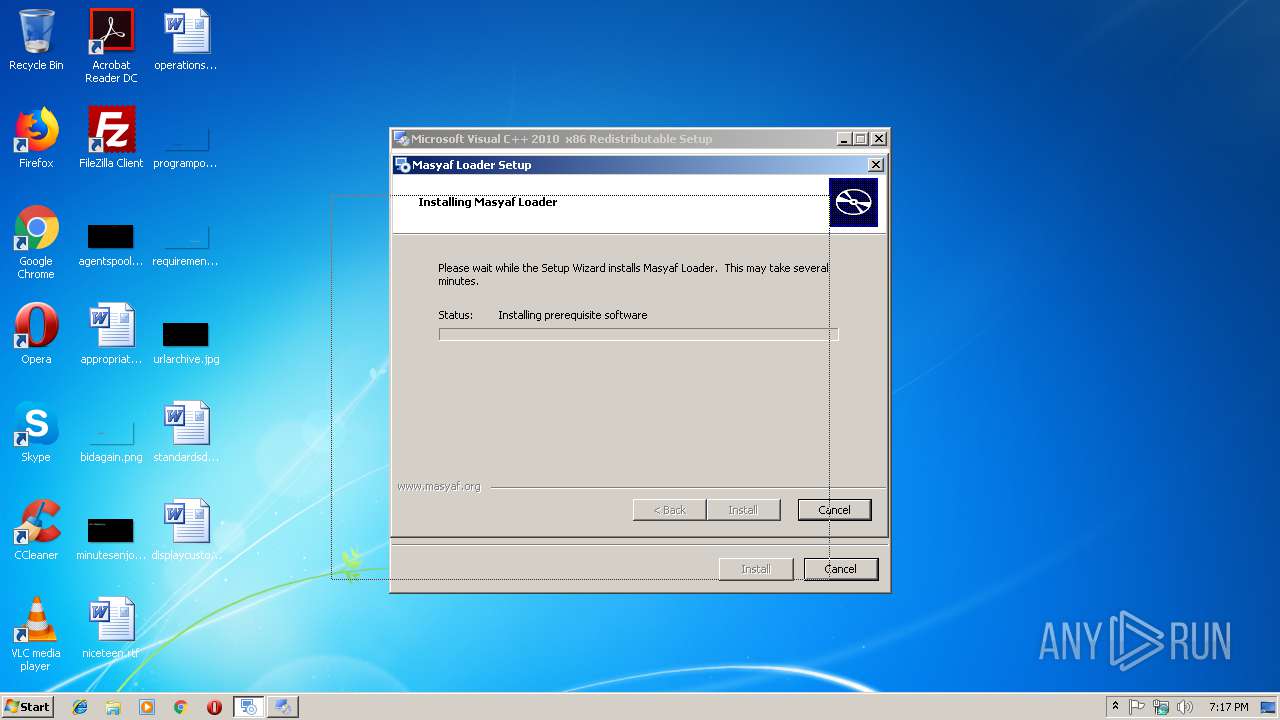
Task: Open the appropriat... Word document
Action: point(111,334)
